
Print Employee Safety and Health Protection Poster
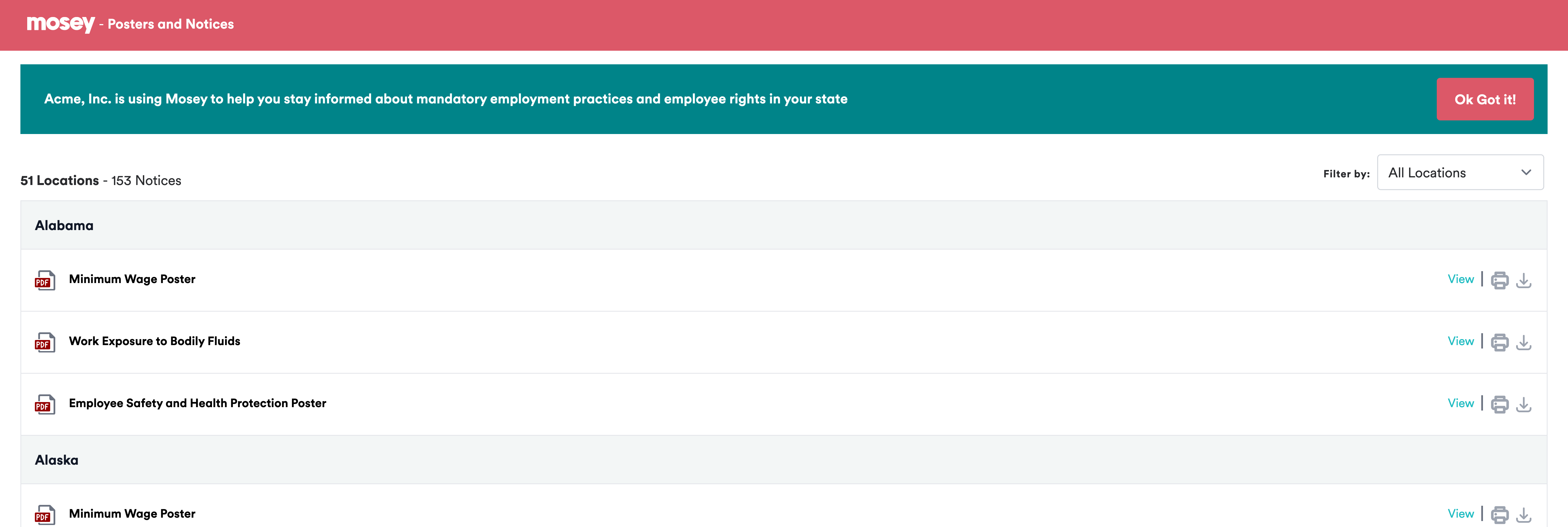(x=1499, y=405)
